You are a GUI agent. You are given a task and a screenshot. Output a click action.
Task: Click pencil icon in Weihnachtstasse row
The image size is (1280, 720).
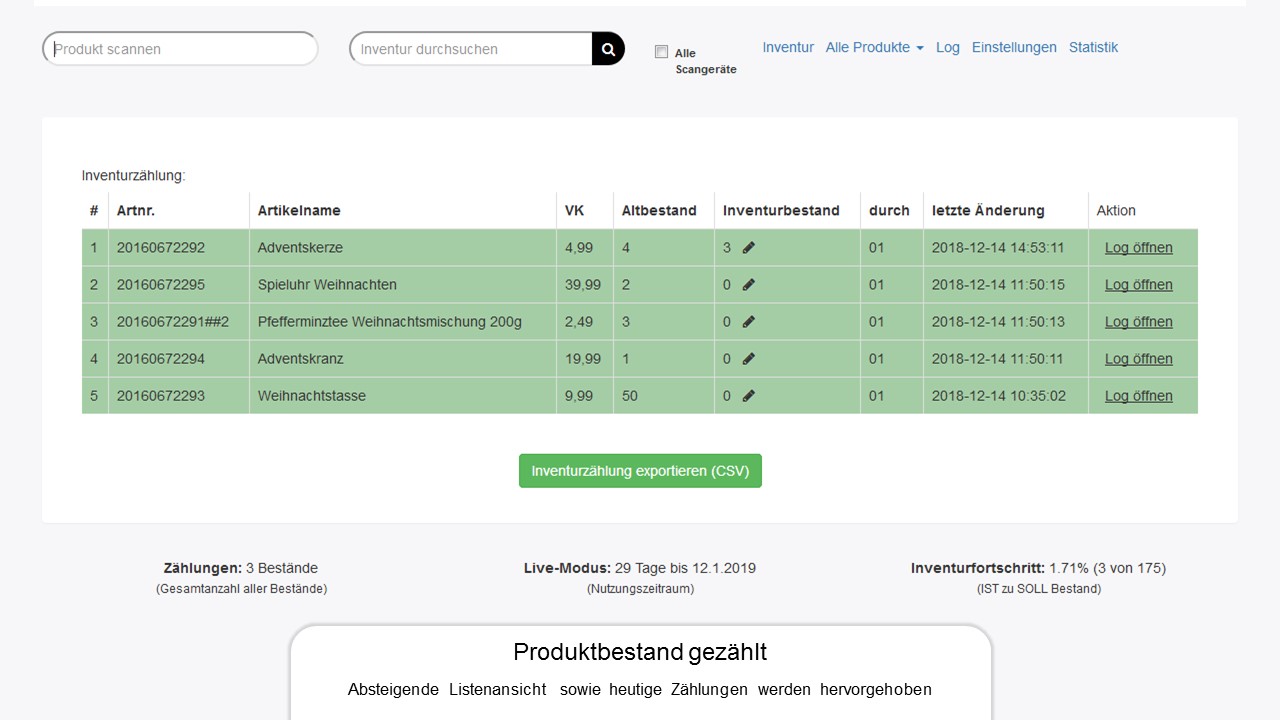(x=749, y=396)
